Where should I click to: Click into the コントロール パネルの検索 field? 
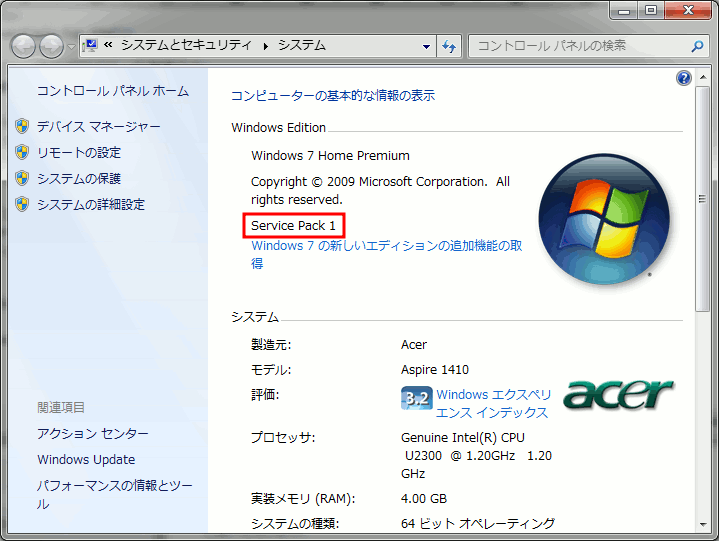coord(575,46)
